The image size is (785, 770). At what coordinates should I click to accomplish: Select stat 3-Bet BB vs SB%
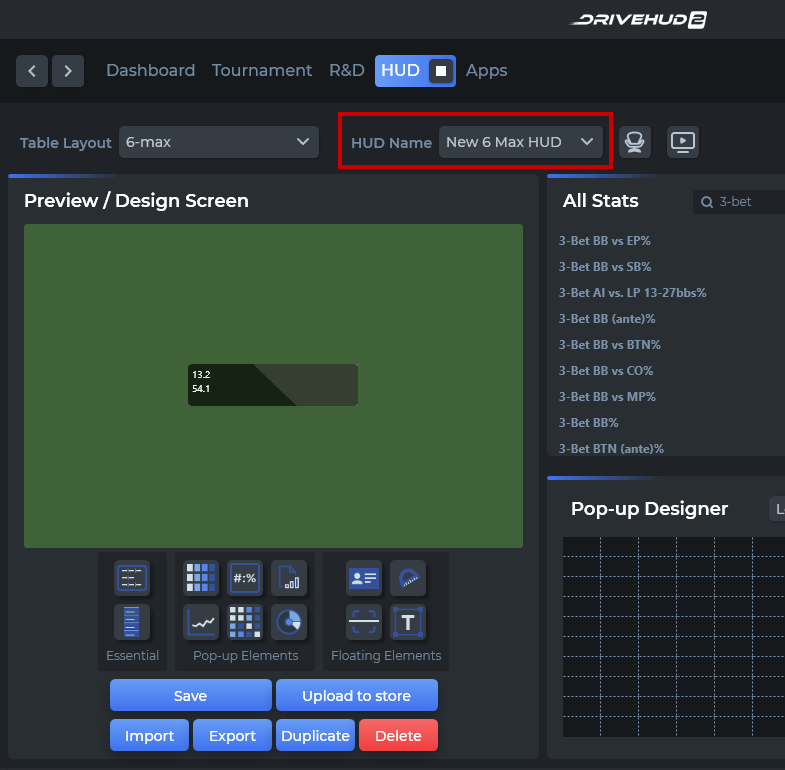click(x=605, y=267)
